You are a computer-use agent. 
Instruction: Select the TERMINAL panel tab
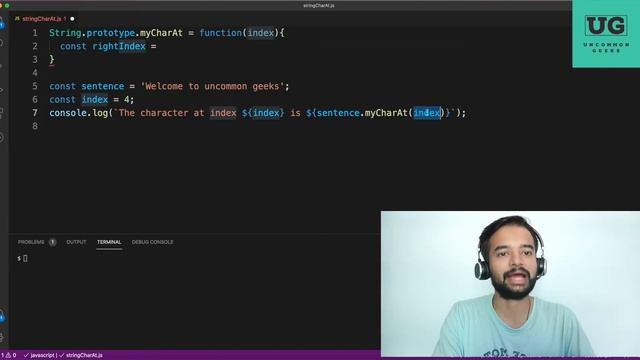(109, 242)
